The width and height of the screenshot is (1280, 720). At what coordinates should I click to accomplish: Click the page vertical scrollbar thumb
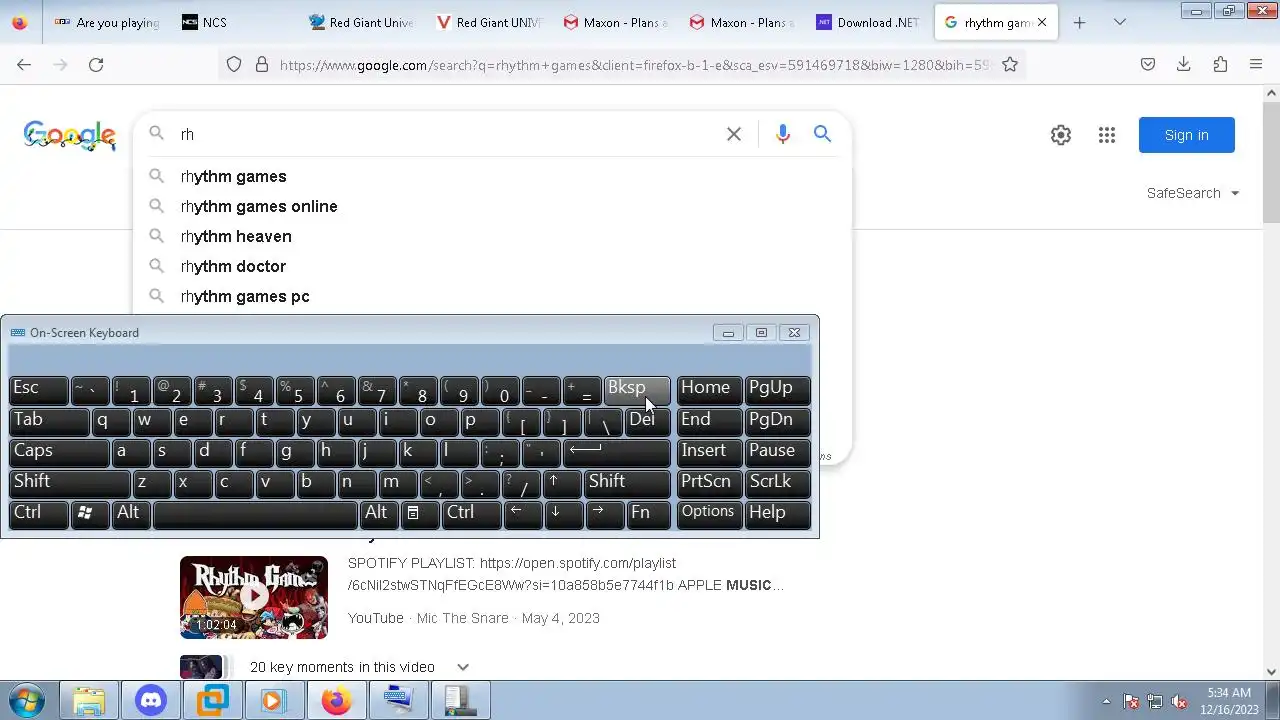click(x=1271, y=163)
